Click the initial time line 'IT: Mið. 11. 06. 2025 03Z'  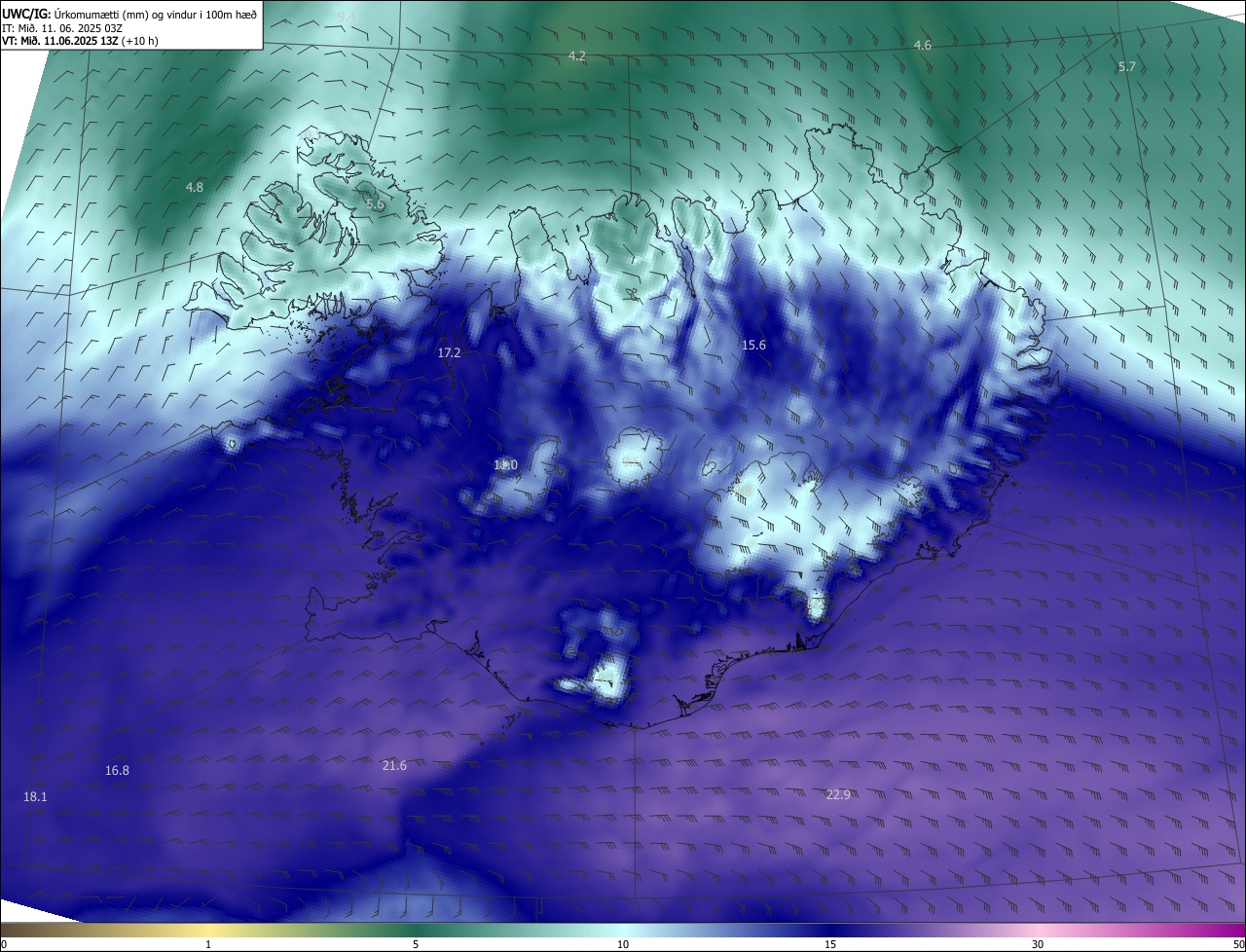click(x=61, y=28)
